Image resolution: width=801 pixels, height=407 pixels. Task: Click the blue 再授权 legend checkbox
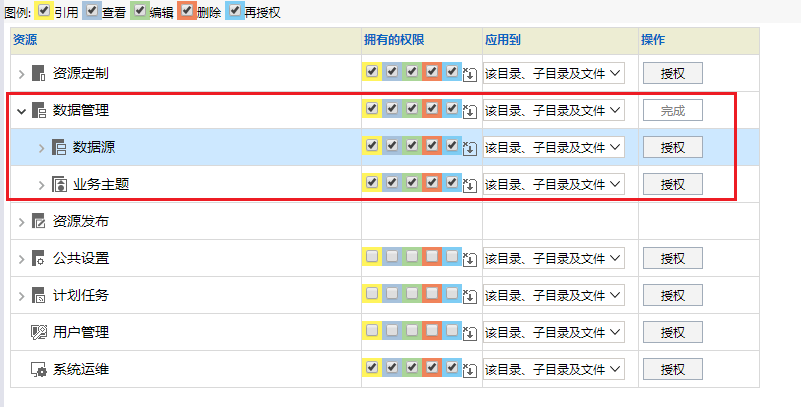point(234,10)
